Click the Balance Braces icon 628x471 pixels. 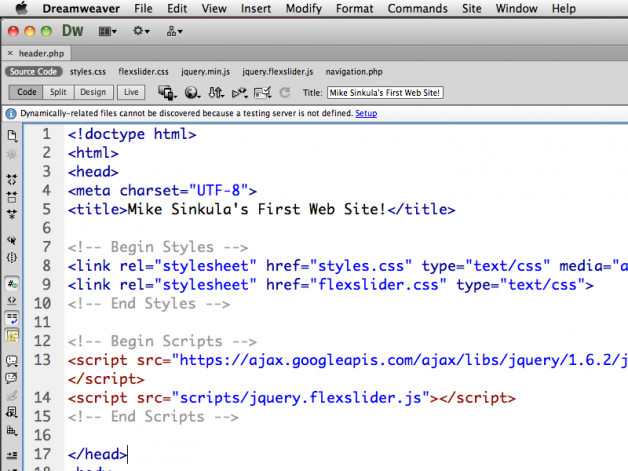[12, 258]
